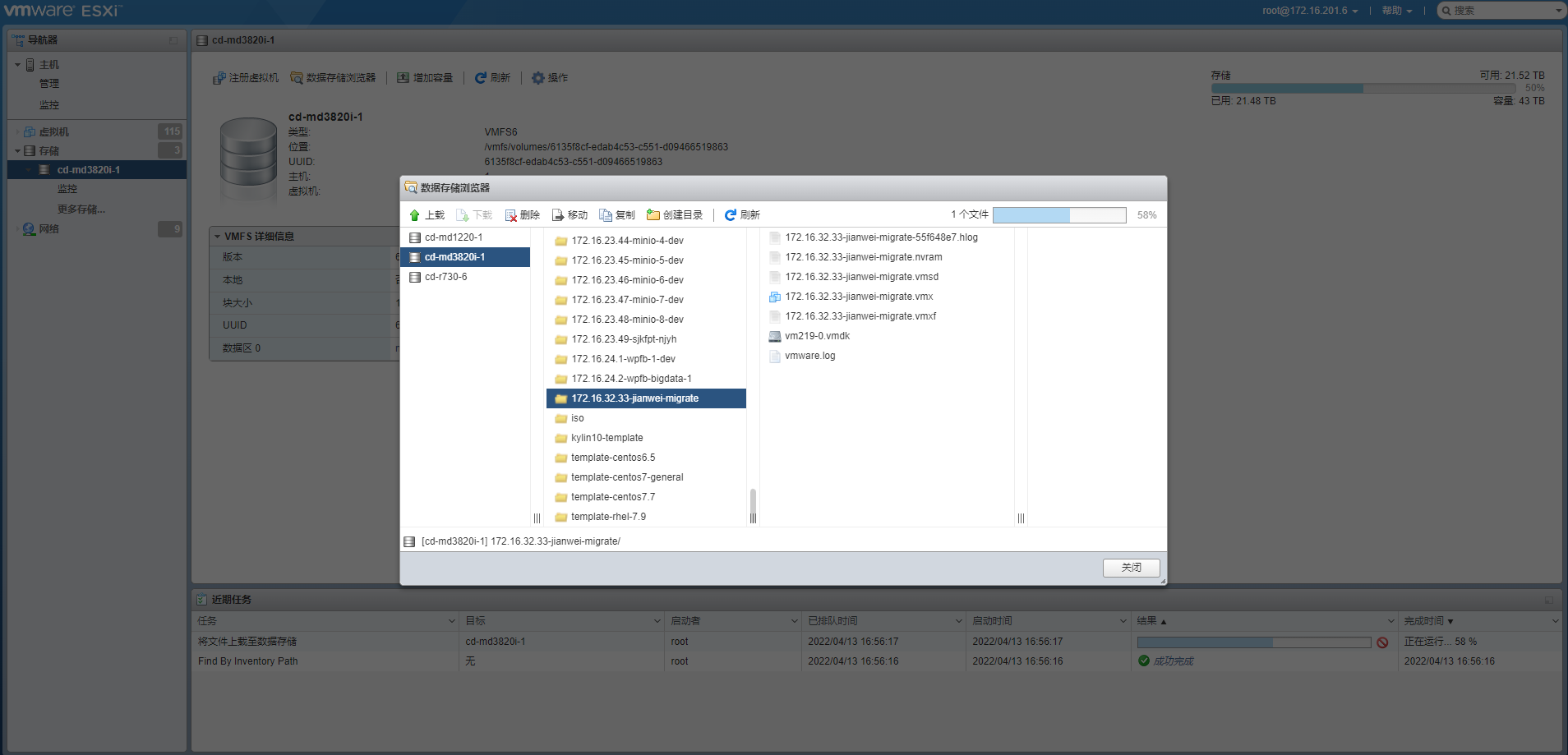Screen dimensions: 1568x755
Task: Select the jianwei-migrate.nvram file
Action: point(888,257)
